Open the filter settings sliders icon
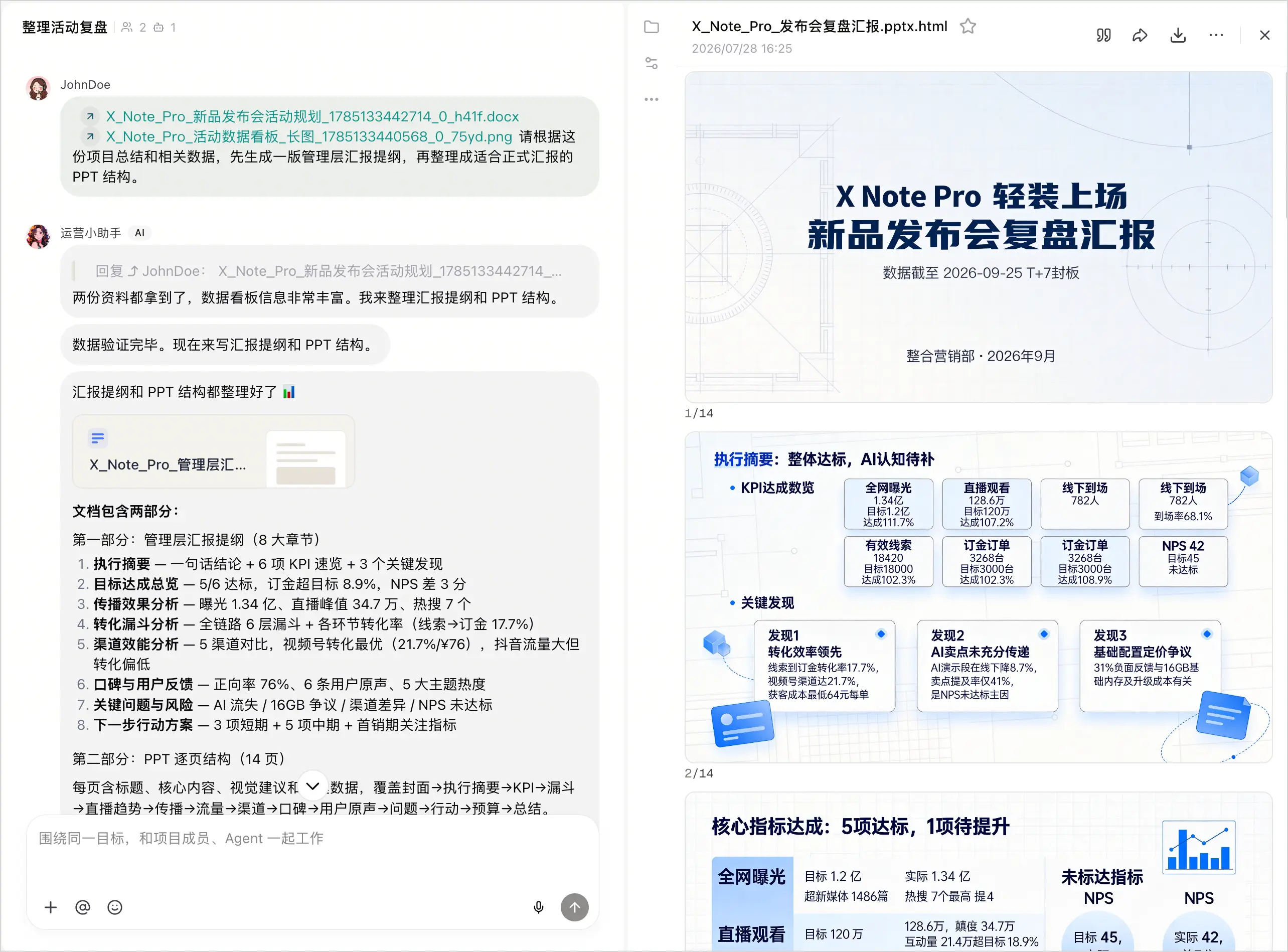This screenshot has height=952, width=1288. pos(651,63)
